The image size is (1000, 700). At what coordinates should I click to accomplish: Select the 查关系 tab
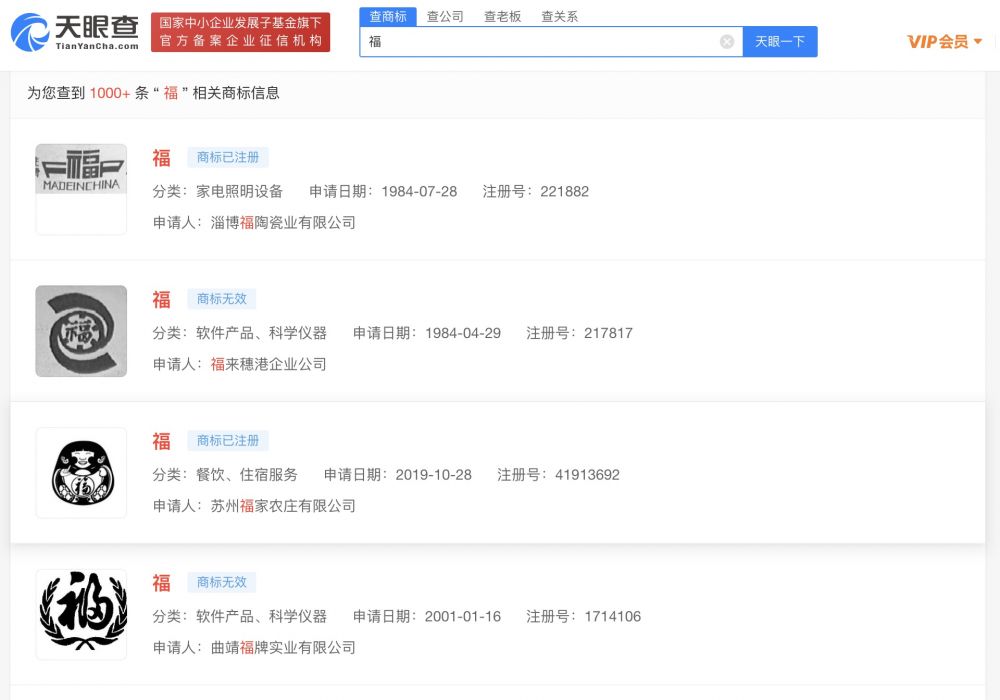[x=559, y=17]
